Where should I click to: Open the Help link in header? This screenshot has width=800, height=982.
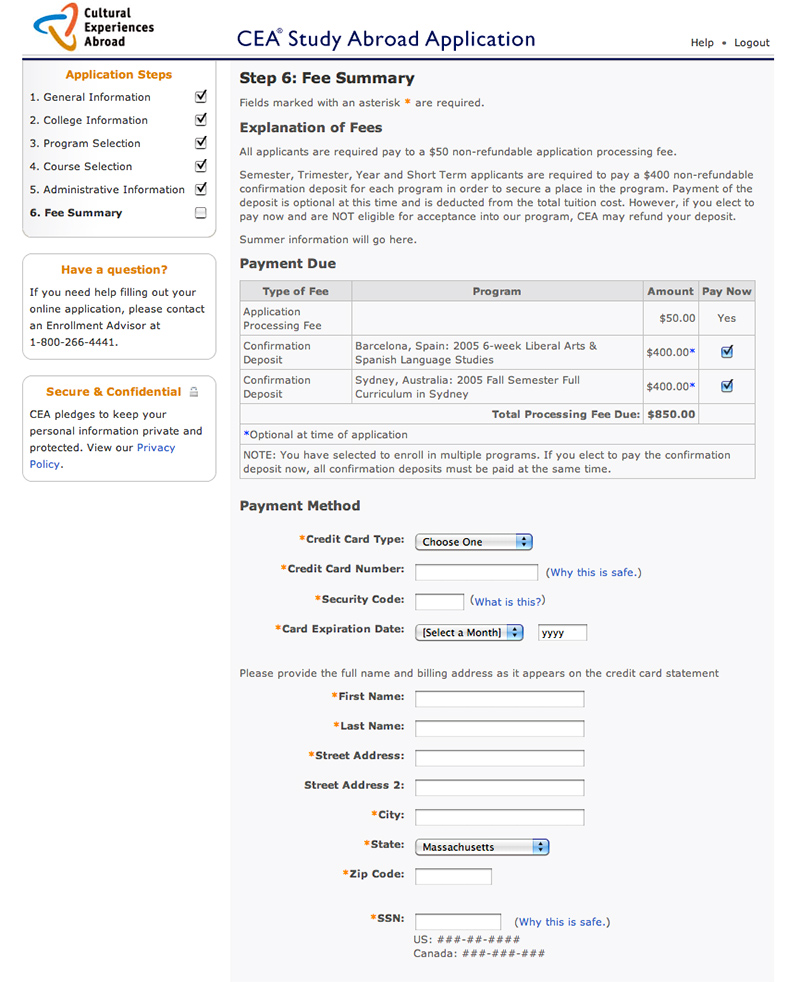point(702,43)
